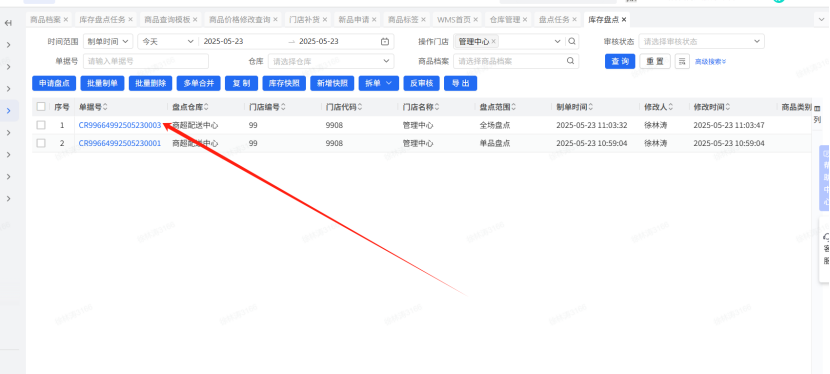Open the 仓库 selection dropdown
This screenshot has width=830, height=374.
coord(331,61)
